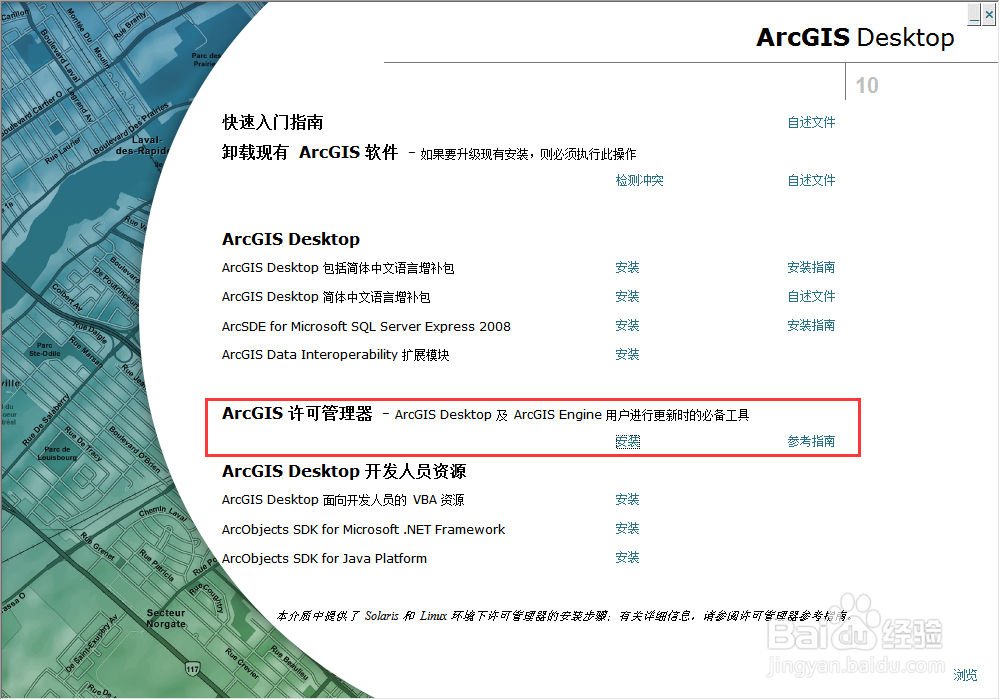
Task: Install ArcObjects SDK for Microsoft .NET Framework
Action: click(x=628, y=529)
